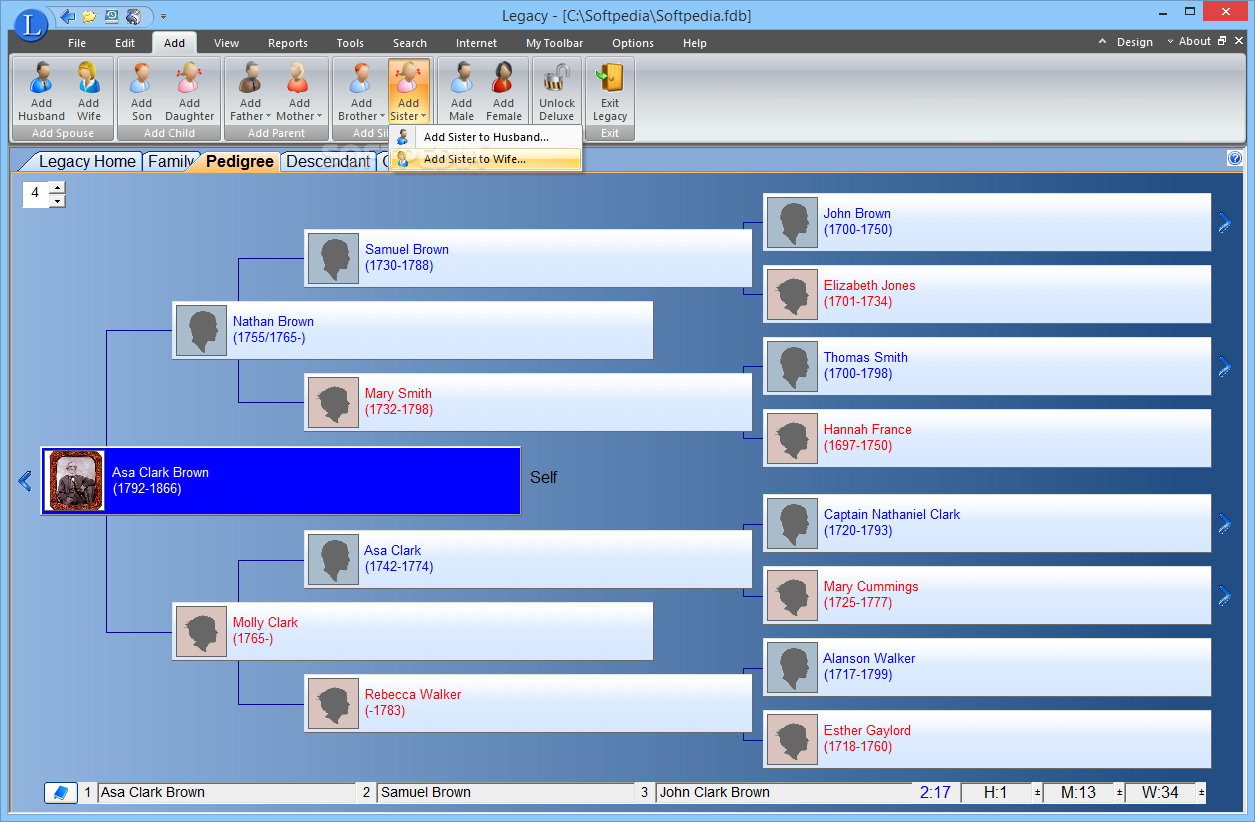Increase the generations count with up spinner
The width and height of the screenshot is (1255, 822).
point(57,187)
